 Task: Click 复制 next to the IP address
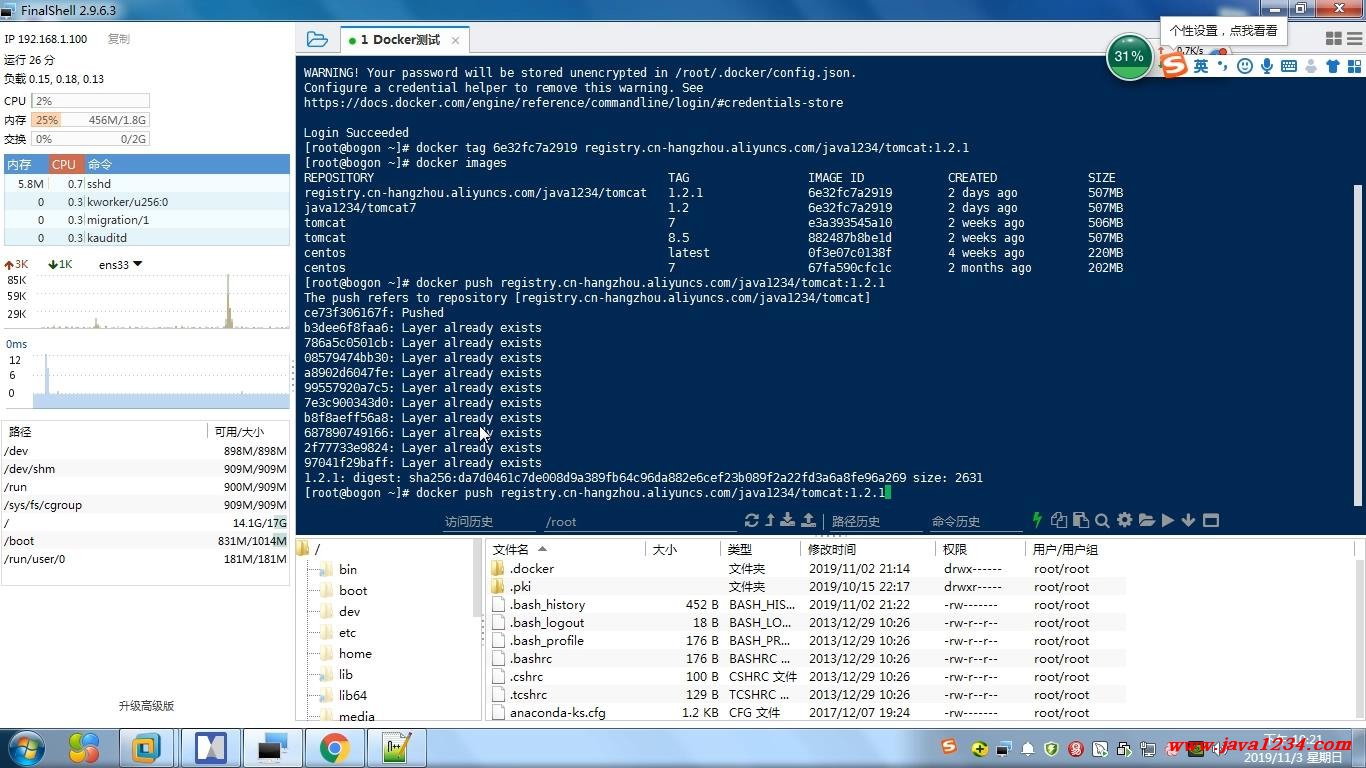118,39
